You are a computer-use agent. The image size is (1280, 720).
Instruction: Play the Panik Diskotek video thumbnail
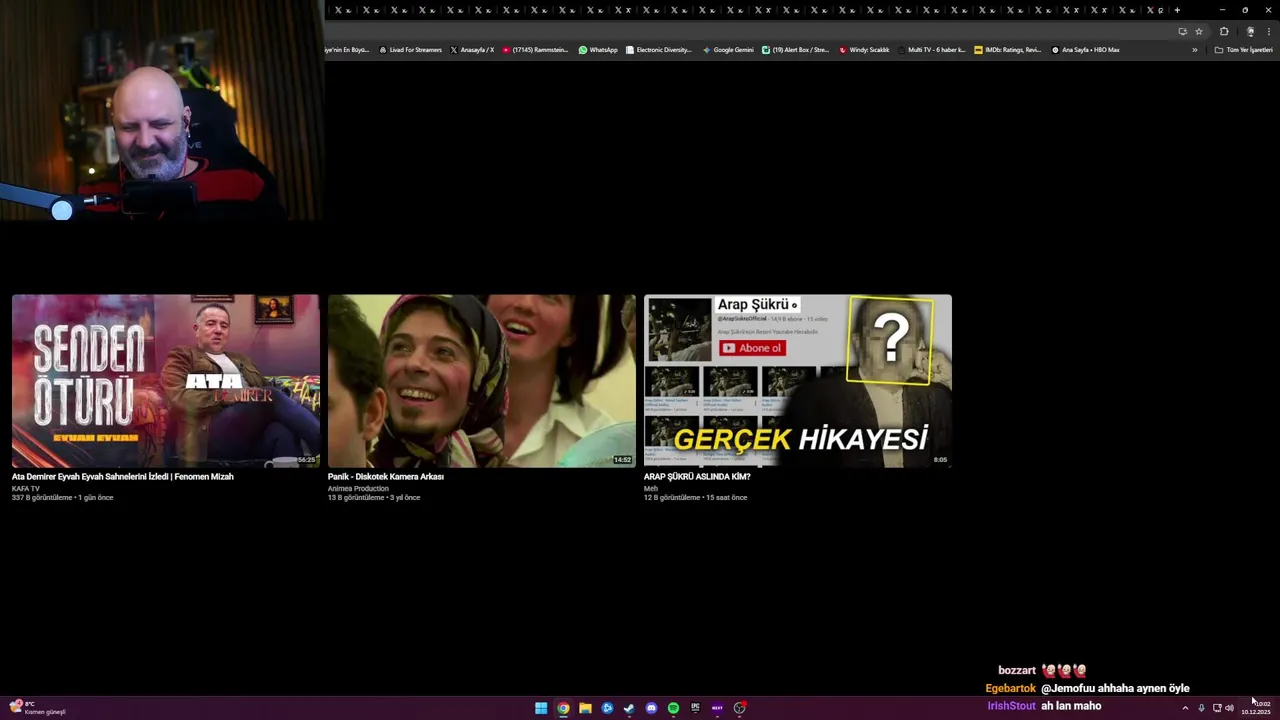(x=482, y=381)
